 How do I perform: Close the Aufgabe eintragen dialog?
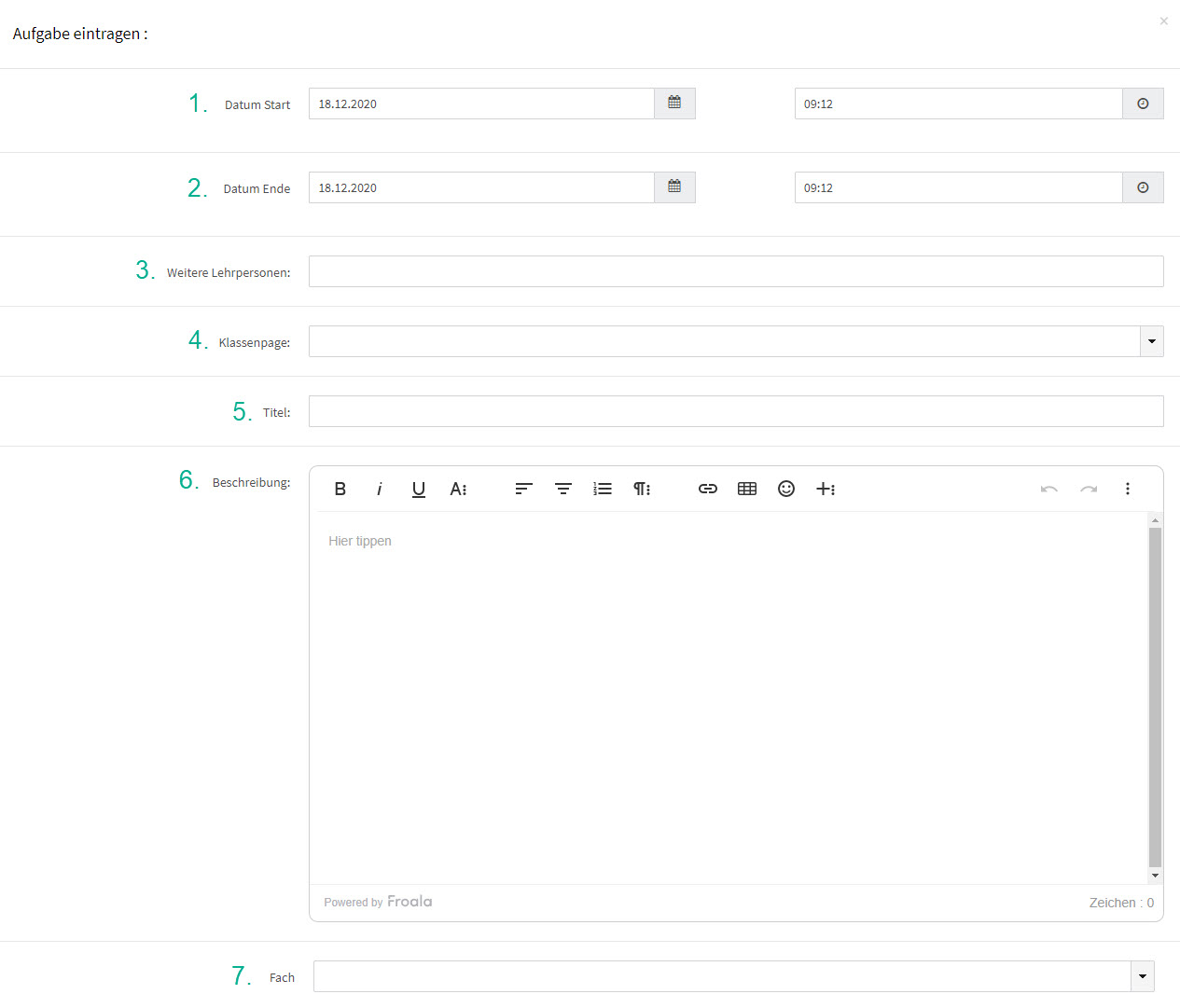click(x=1163, y=21)
